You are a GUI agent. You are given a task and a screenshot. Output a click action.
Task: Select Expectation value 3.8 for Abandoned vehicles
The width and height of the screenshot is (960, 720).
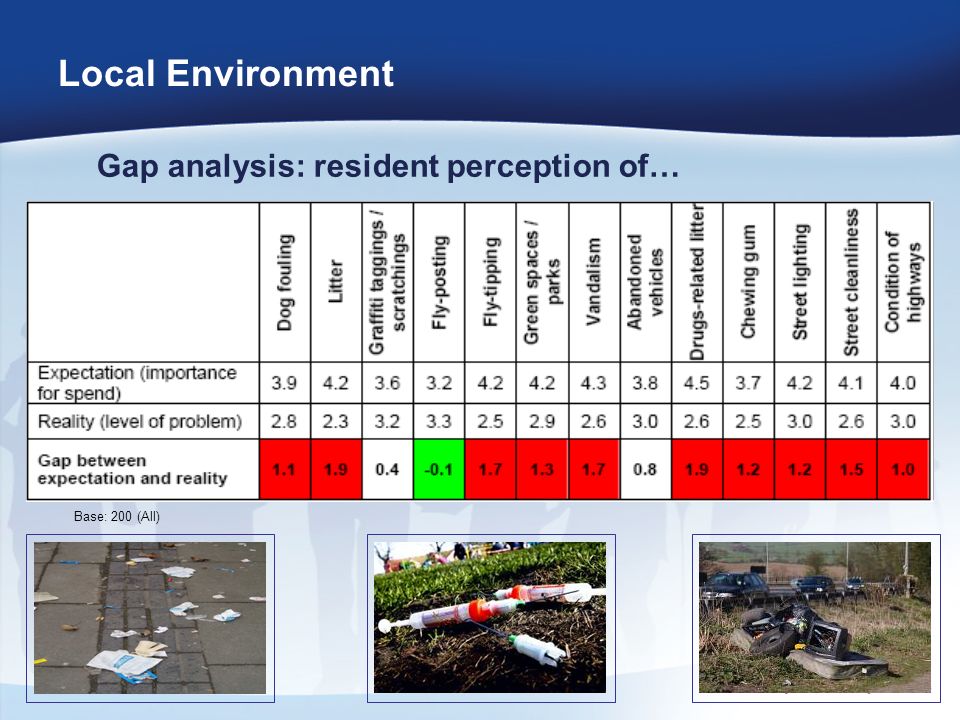[645, 383]
